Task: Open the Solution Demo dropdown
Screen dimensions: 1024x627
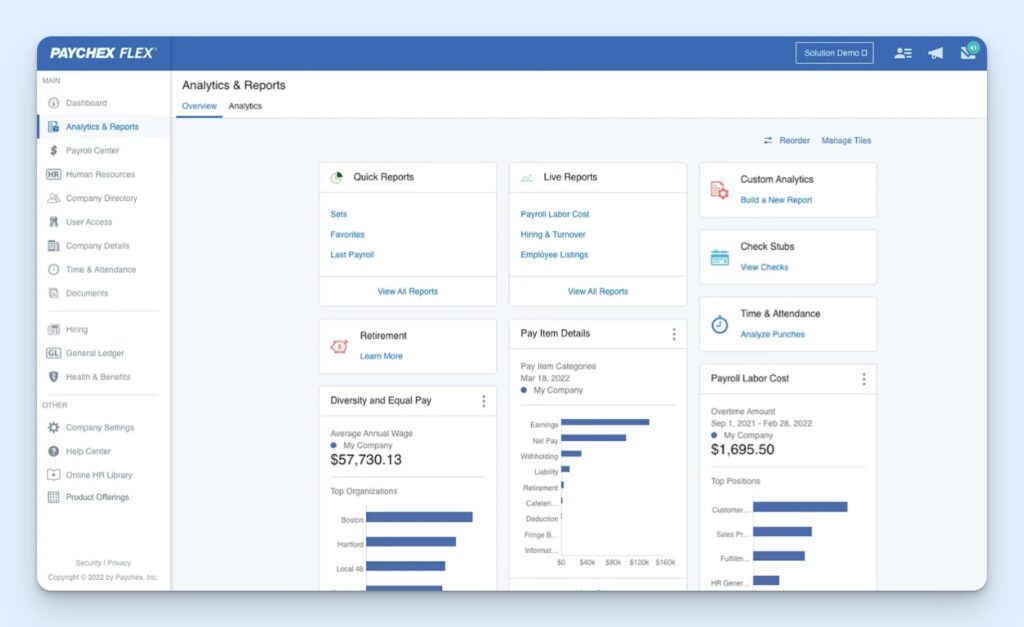Action: point(835,53)
